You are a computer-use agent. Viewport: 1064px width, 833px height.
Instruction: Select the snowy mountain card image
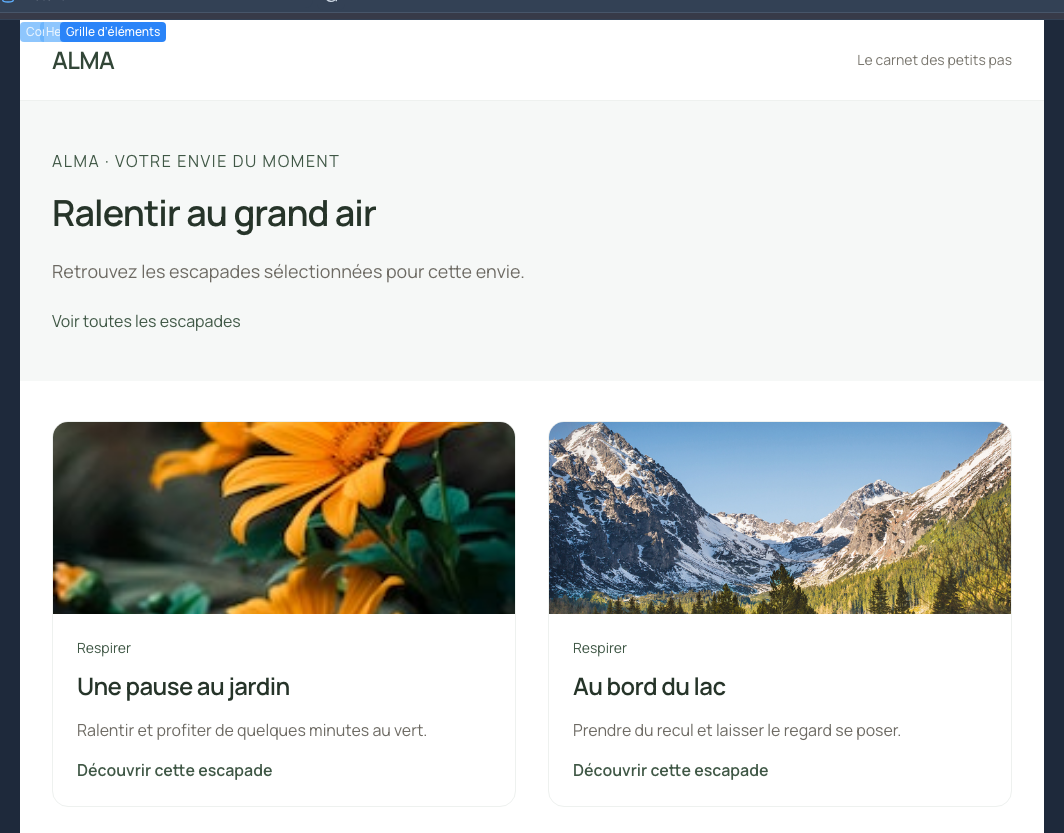[780, 518]
